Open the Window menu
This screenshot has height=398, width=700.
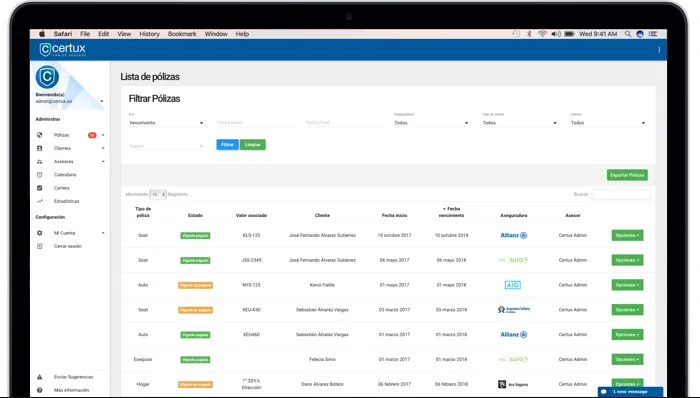point(216,34)
